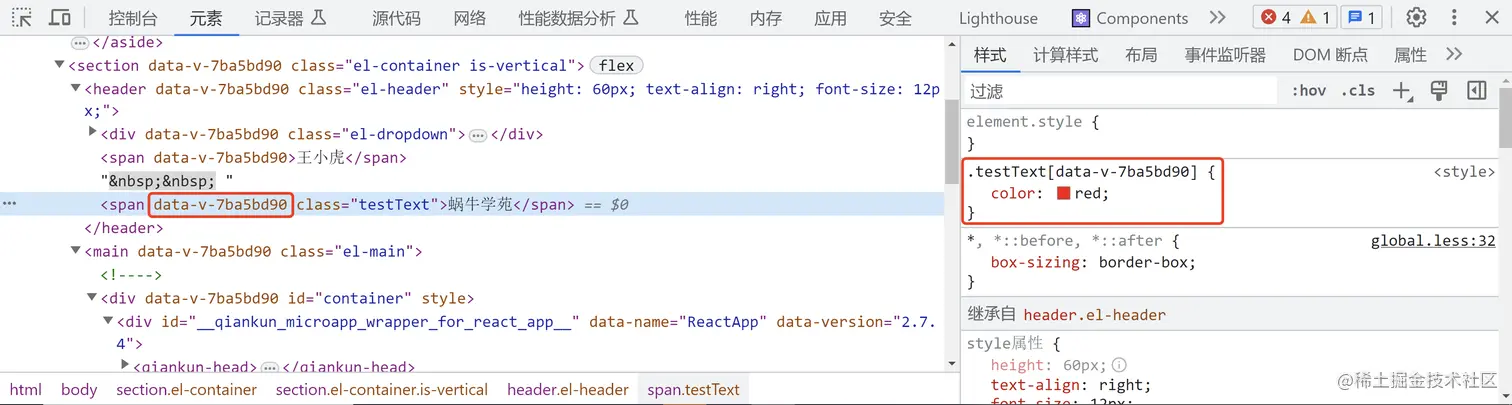This screenshot has width=1512, height=405.
Task: Select section.el-container breadcrumb item
Action: pyautogui.click(x=187, y=390)
